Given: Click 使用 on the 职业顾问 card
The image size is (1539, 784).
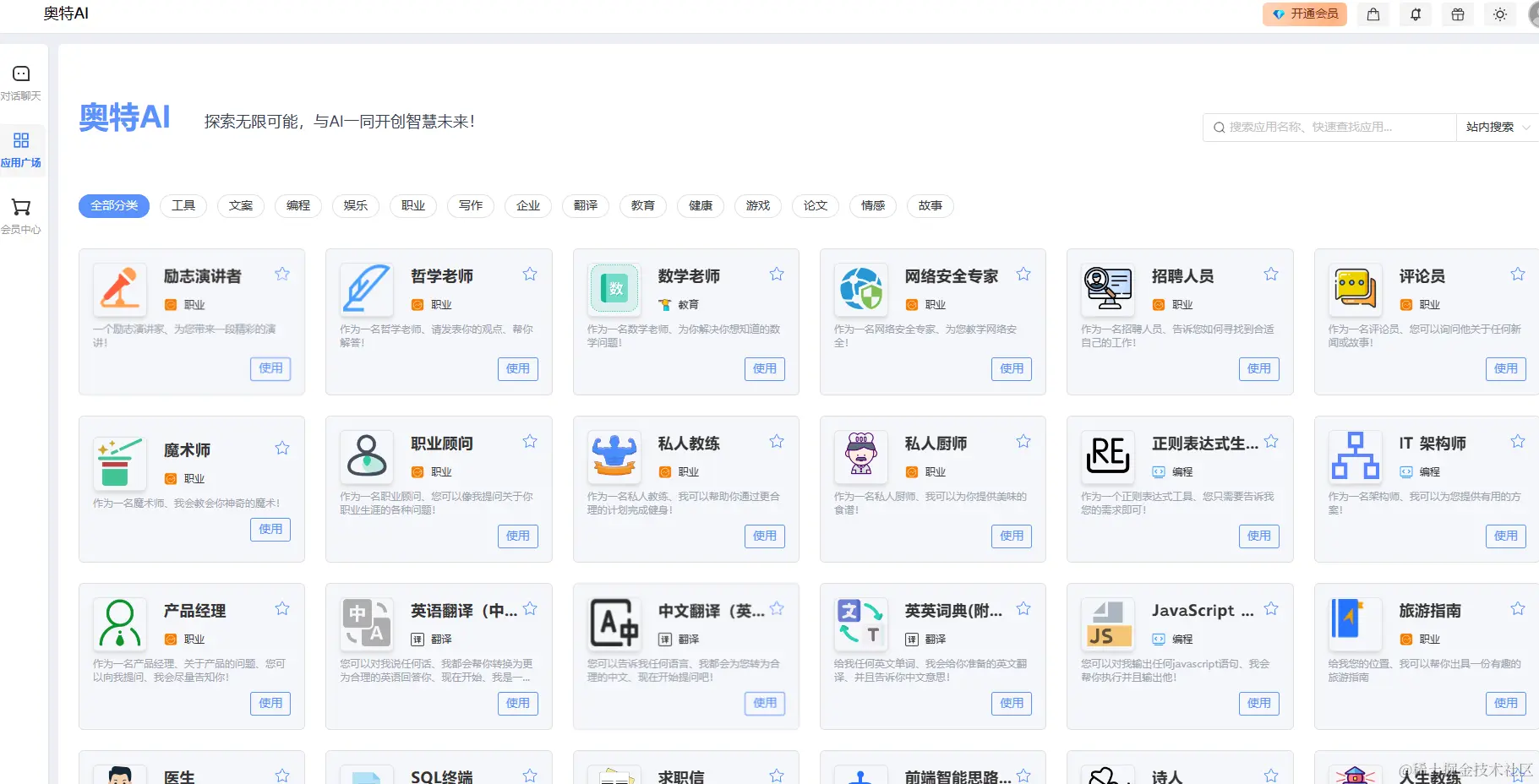Looking at the screenshot, I should [518, 536].
